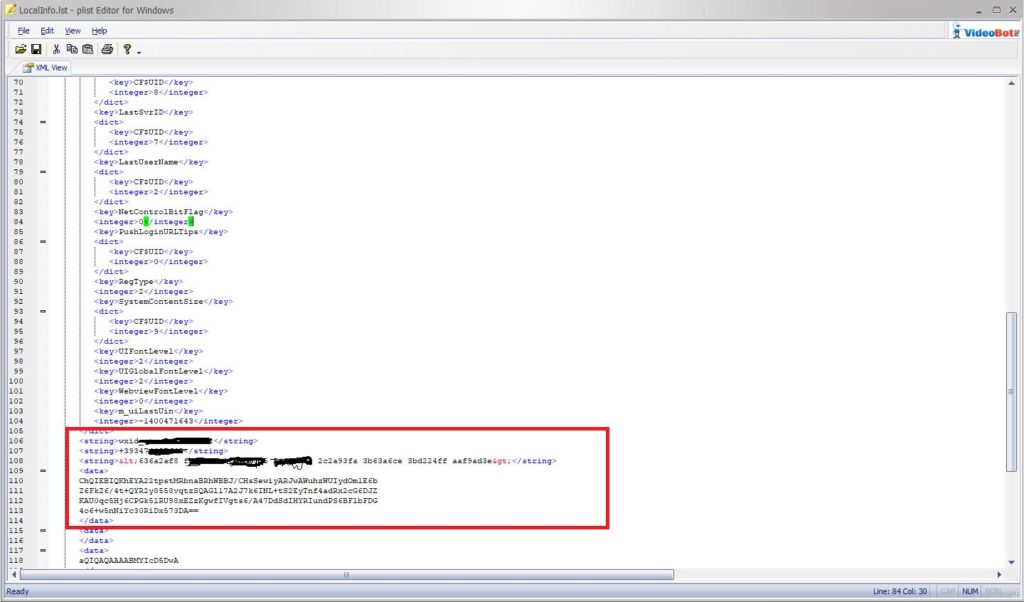The image size is (1024, 602).
Task: Click the RegType key line
Action: point(138,281)
